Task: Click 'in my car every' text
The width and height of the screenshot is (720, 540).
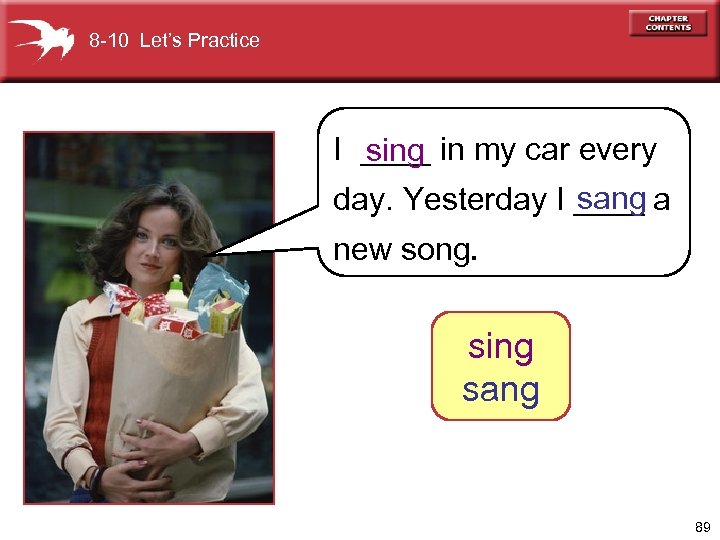Action: [549, 151]
